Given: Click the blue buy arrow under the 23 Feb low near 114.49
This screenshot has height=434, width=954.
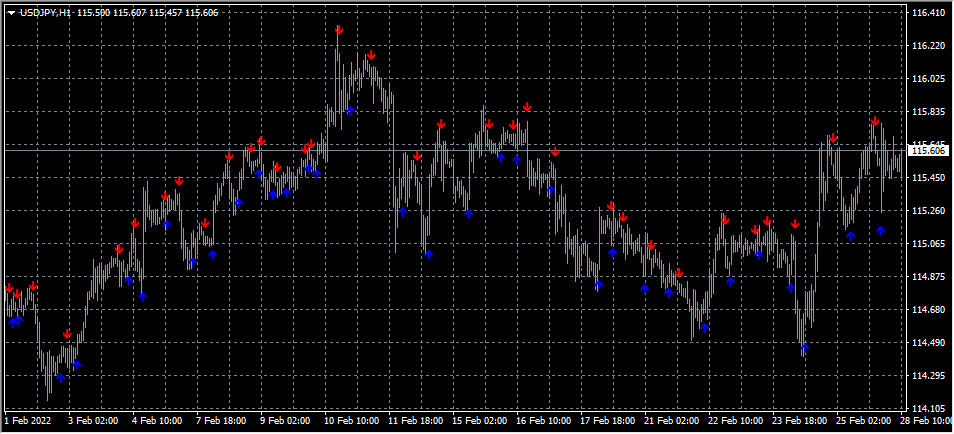Looking at the screenshot, I should point(804,348).
